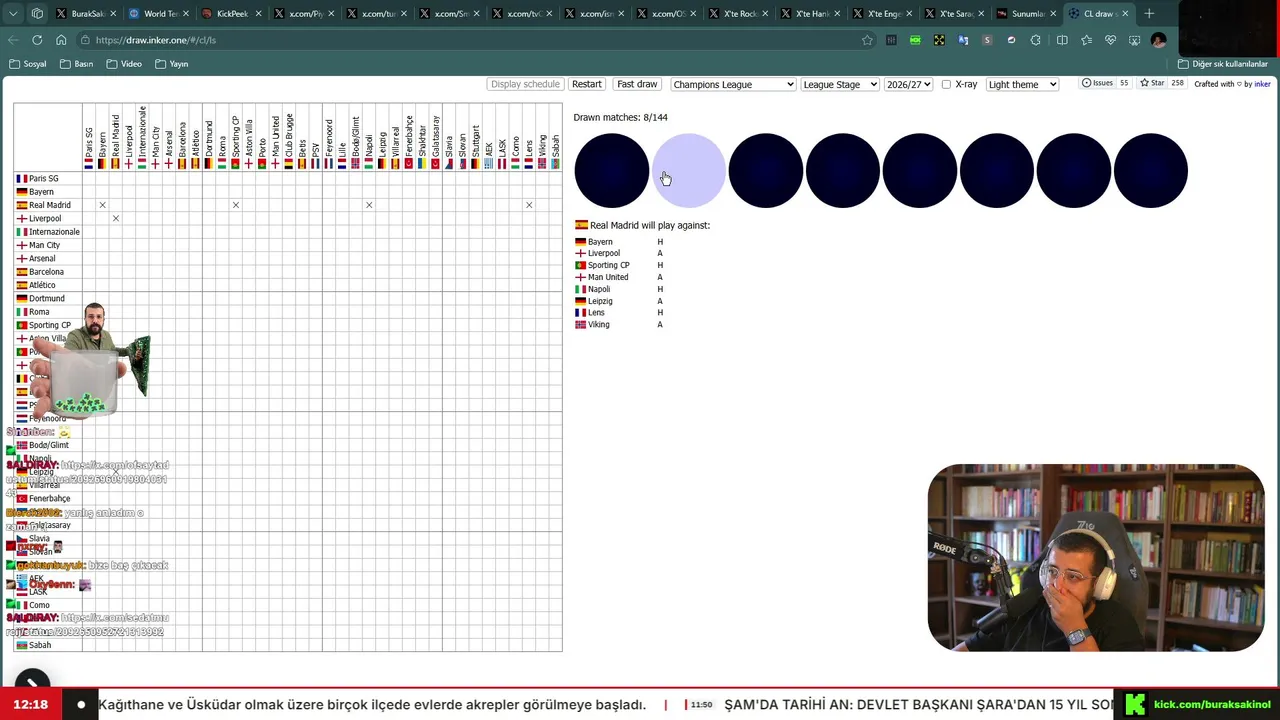Enable the X-ray checkbox
The image size is (1280, 720).
coord(946,84)
